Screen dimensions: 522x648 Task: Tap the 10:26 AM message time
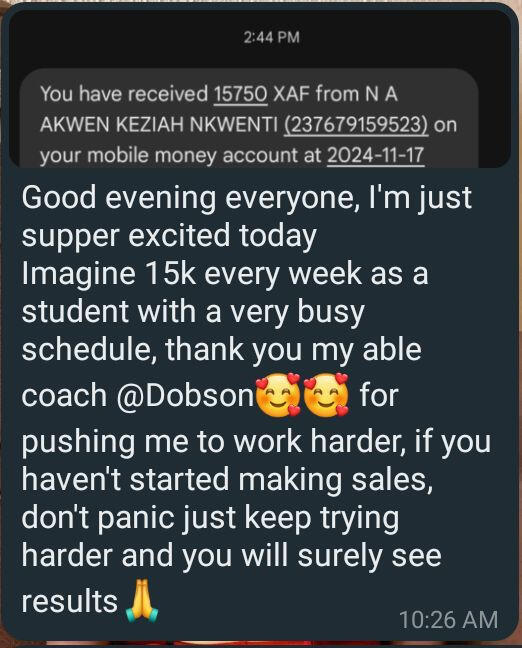point(448,620)
